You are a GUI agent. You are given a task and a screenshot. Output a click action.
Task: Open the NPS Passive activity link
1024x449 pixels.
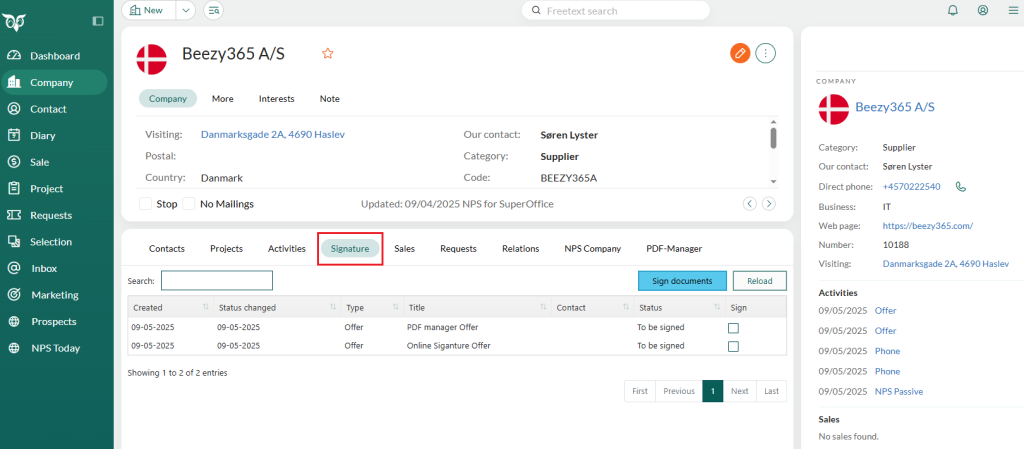899,392
